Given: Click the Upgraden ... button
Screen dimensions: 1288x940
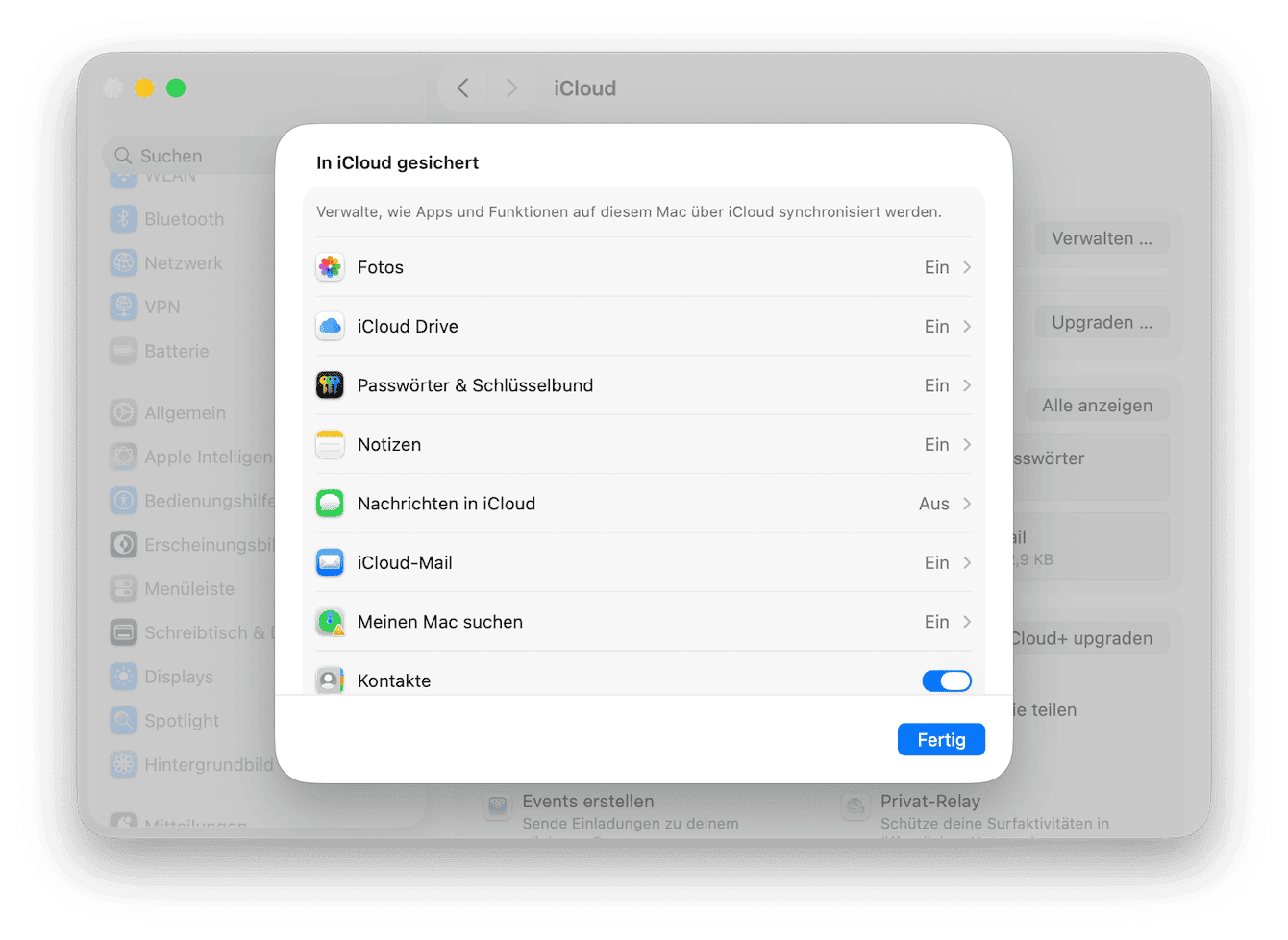Looking at the screenshot, I should [x=1102, y=322].
